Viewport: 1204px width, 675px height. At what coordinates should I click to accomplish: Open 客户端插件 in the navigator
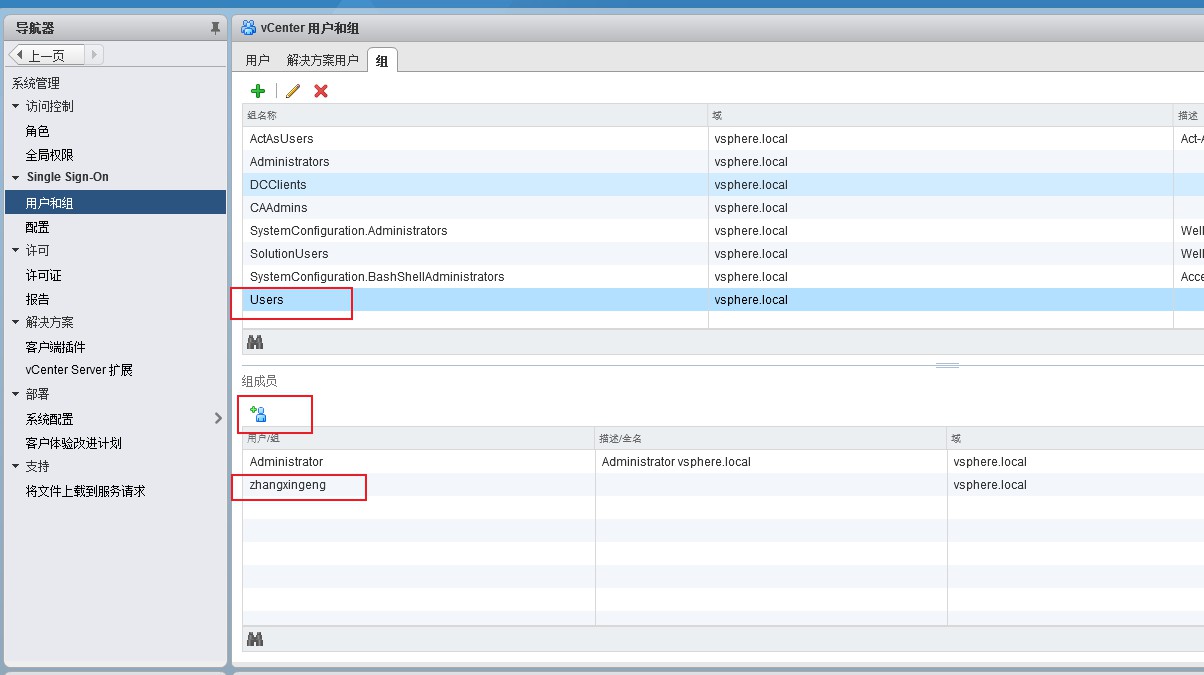(x=55, y=347)
